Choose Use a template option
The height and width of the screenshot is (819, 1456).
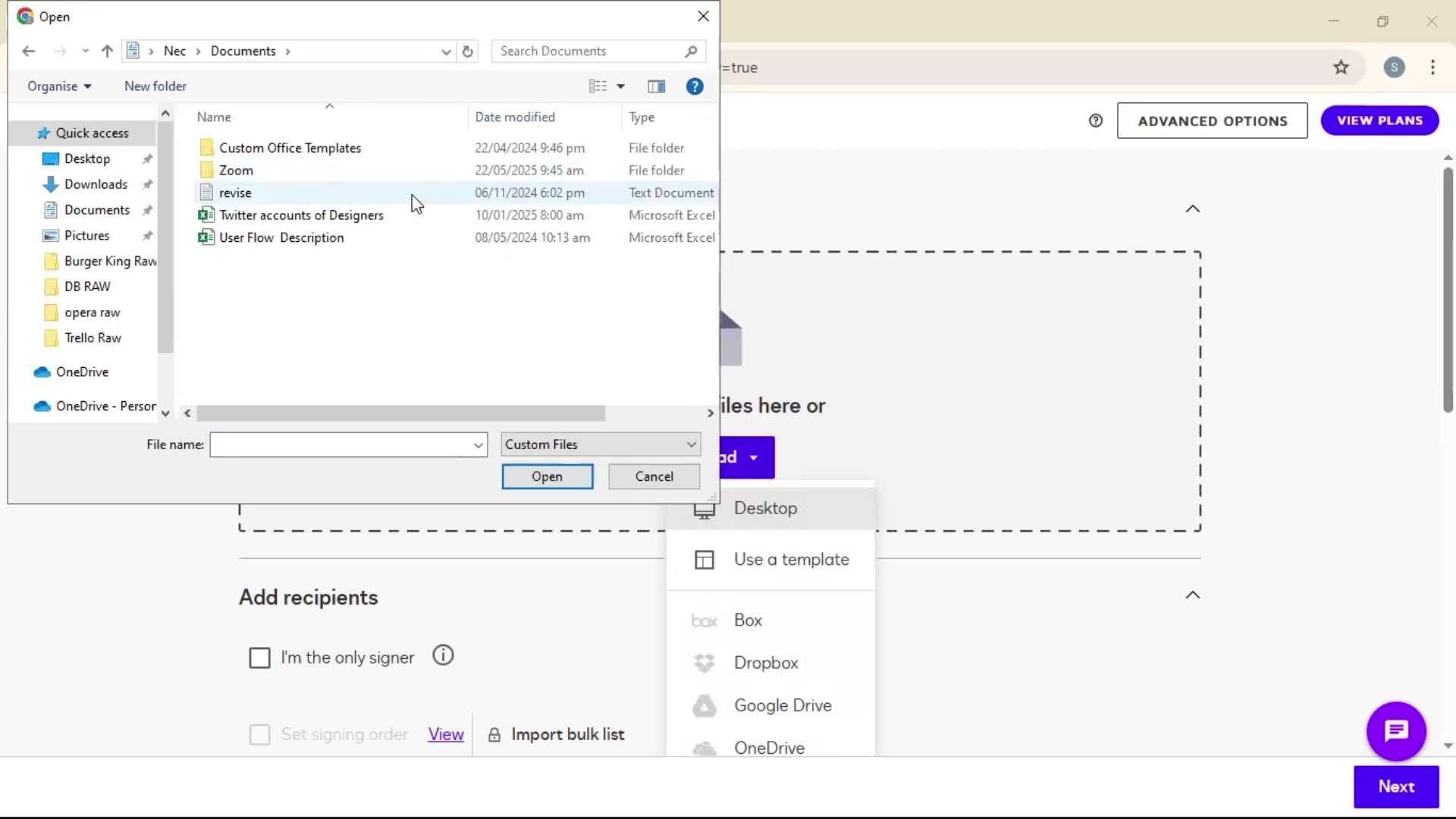click(x=770, y=560)
